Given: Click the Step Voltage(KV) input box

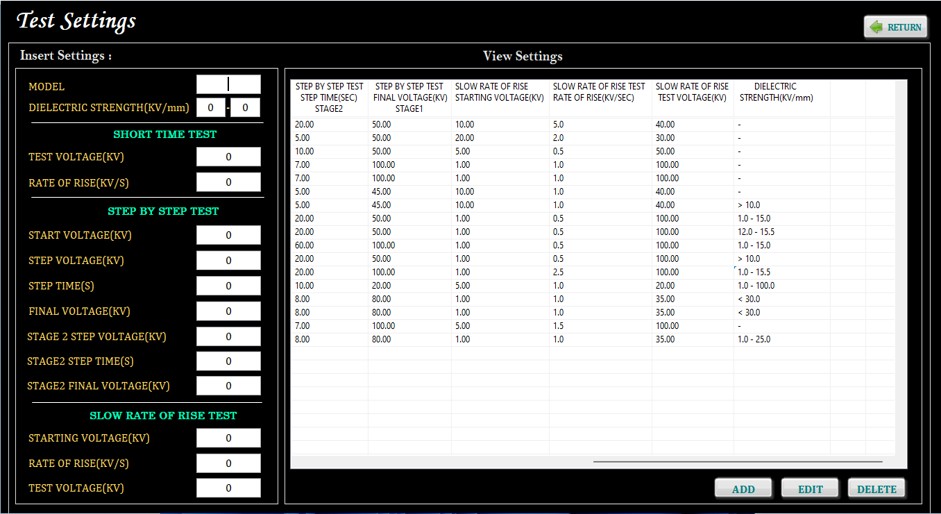Looking at the screenshot, I should pyautogui.click(x=228, y=260).
